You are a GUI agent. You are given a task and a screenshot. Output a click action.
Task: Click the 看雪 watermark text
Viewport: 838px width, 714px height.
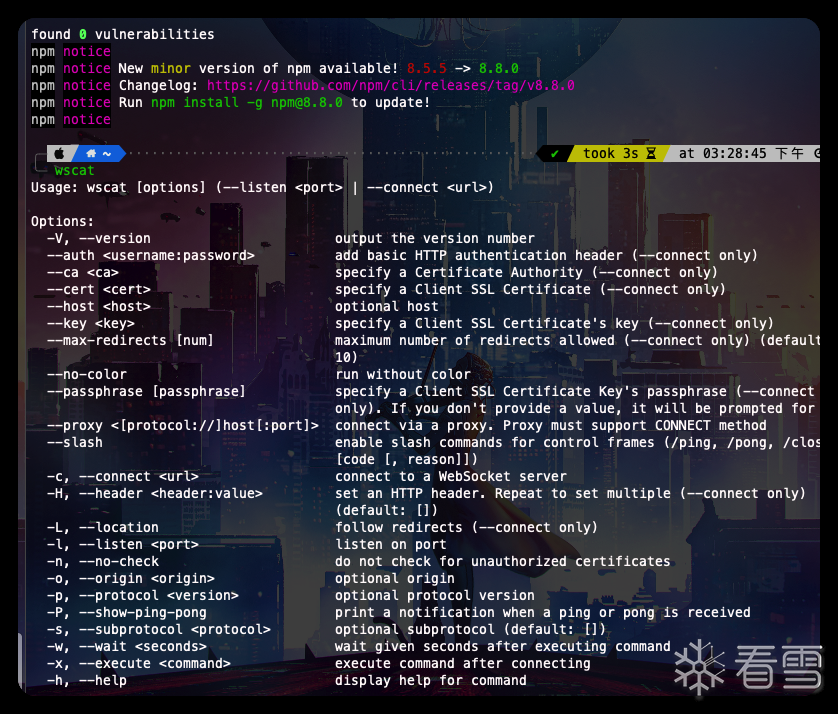(x=780, y=667)
